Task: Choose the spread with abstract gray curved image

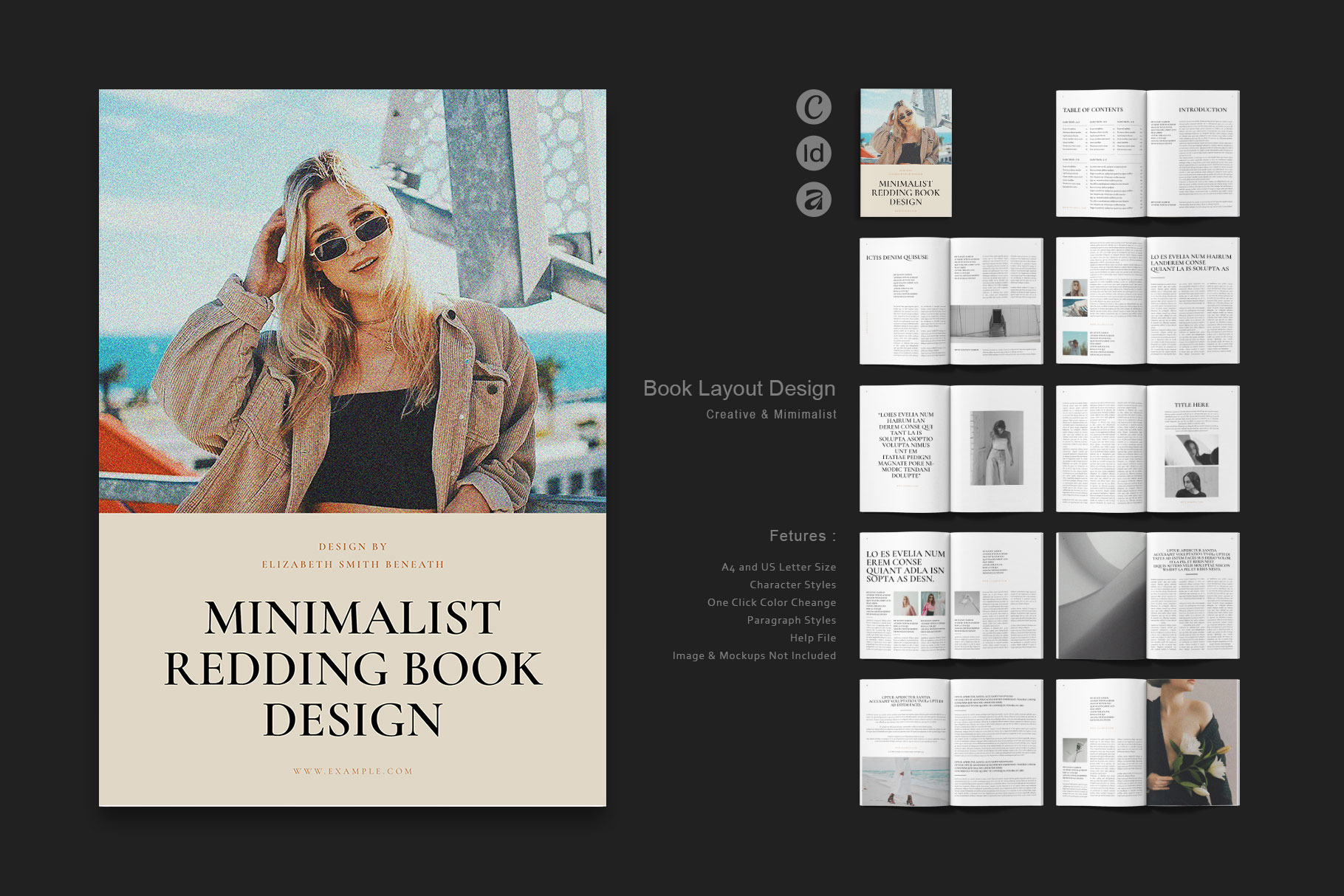Action: pyautogui.click(x=1147, y=596)
